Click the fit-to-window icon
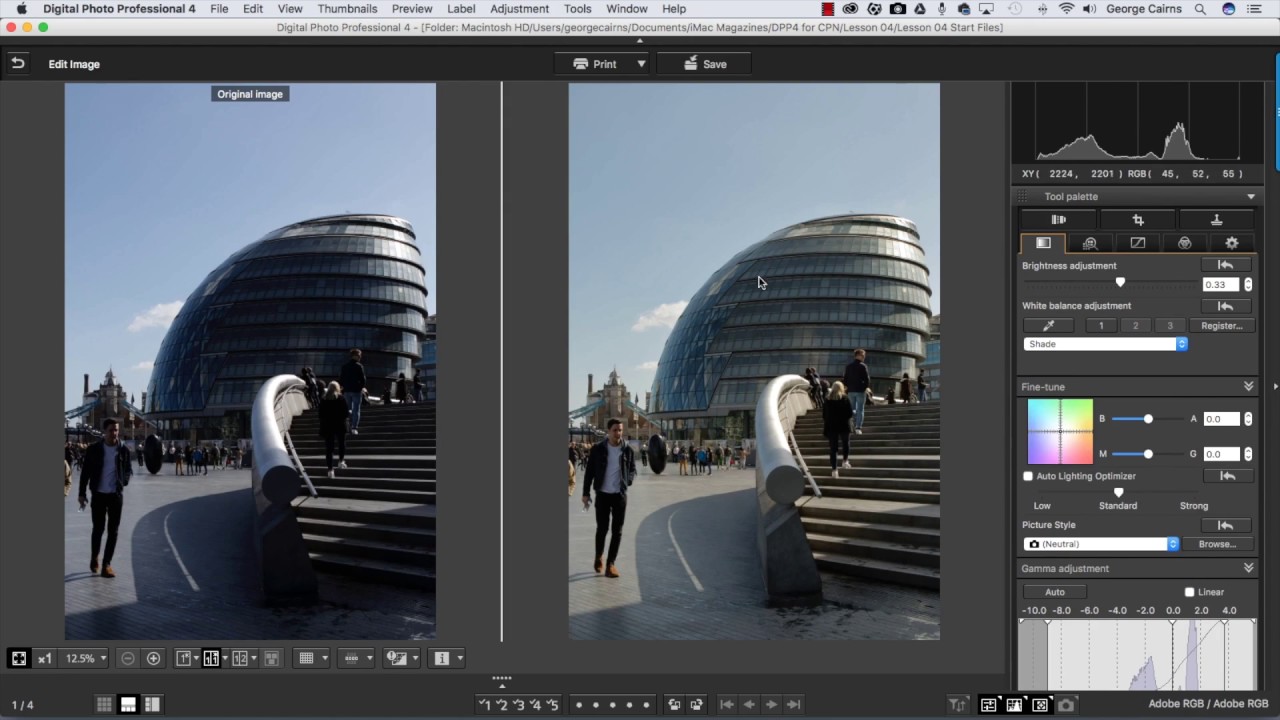Viewport: 1280px width, 720px height. (x=18, y=658)
